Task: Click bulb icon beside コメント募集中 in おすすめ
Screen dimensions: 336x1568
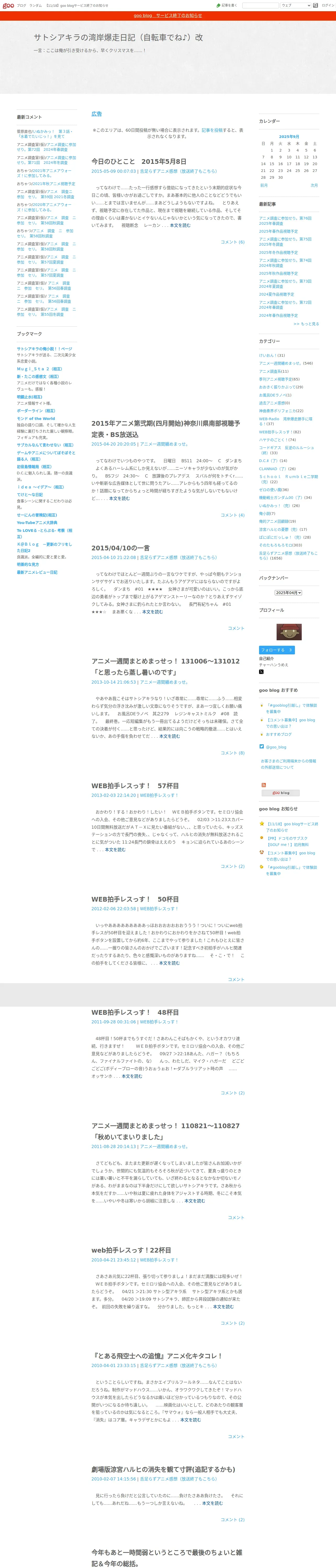Action: 262,720
